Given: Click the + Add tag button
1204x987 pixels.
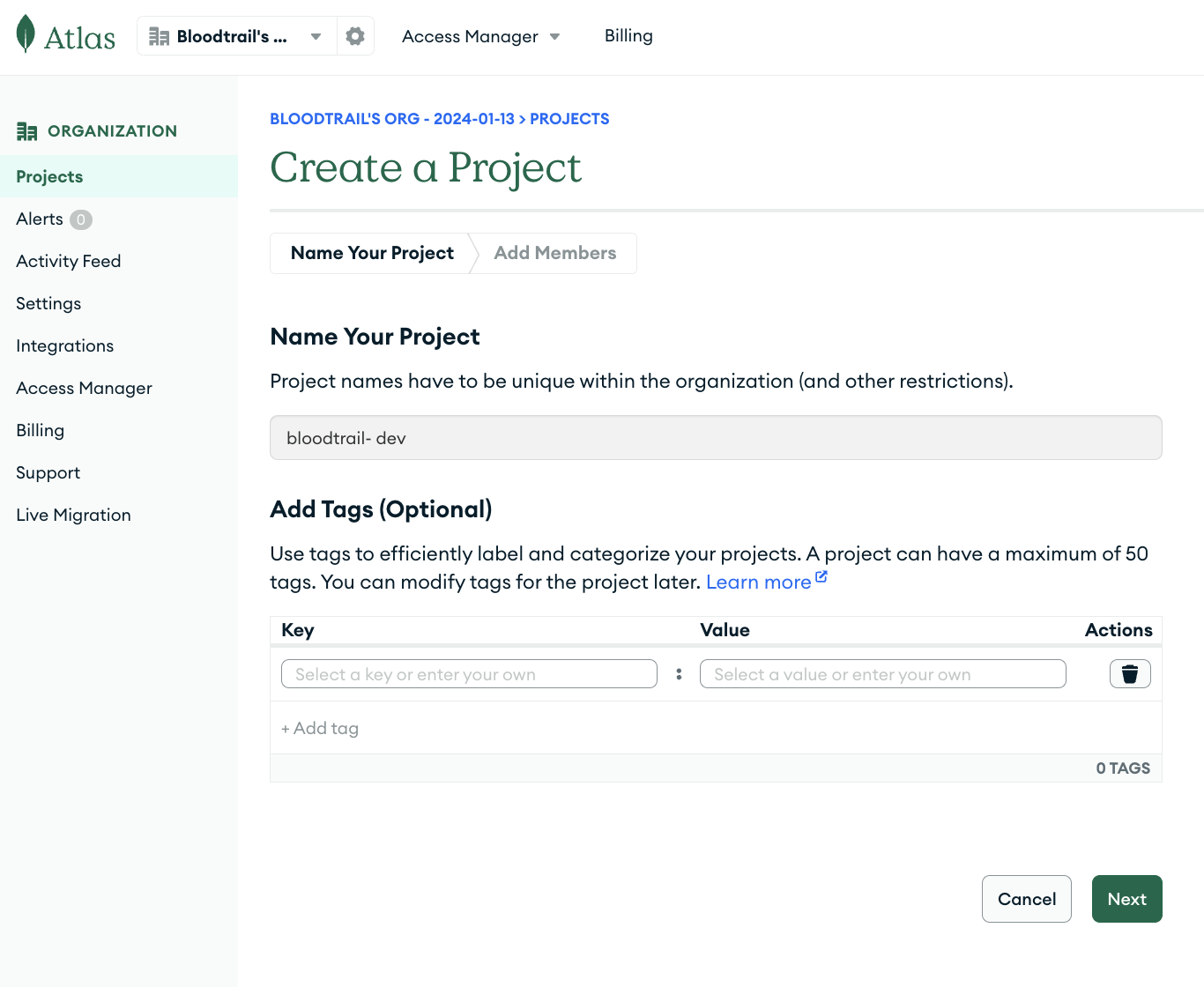Looking at the screenshot, I should 320,728.
